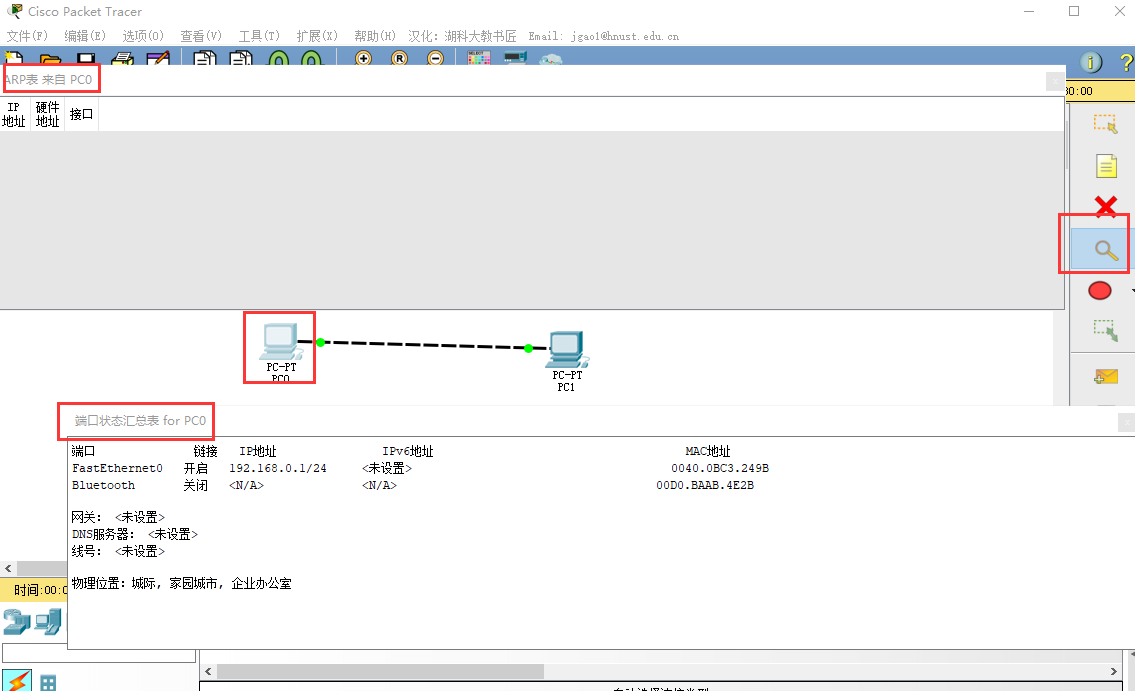Choose the Place Note tool

tap(1106, 166)
